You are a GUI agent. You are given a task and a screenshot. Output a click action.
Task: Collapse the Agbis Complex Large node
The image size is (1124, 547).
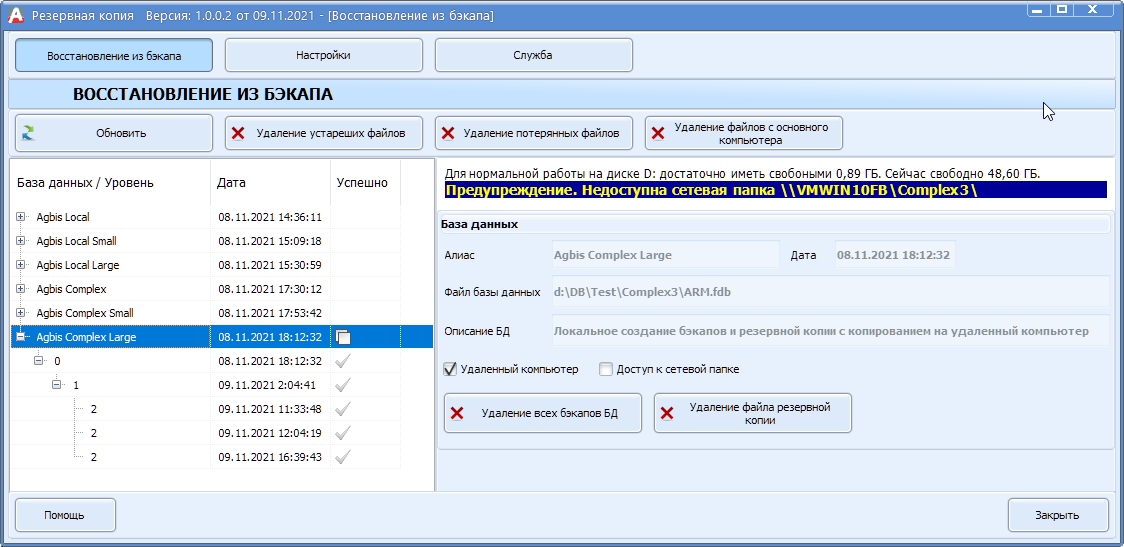click(20, 337)
